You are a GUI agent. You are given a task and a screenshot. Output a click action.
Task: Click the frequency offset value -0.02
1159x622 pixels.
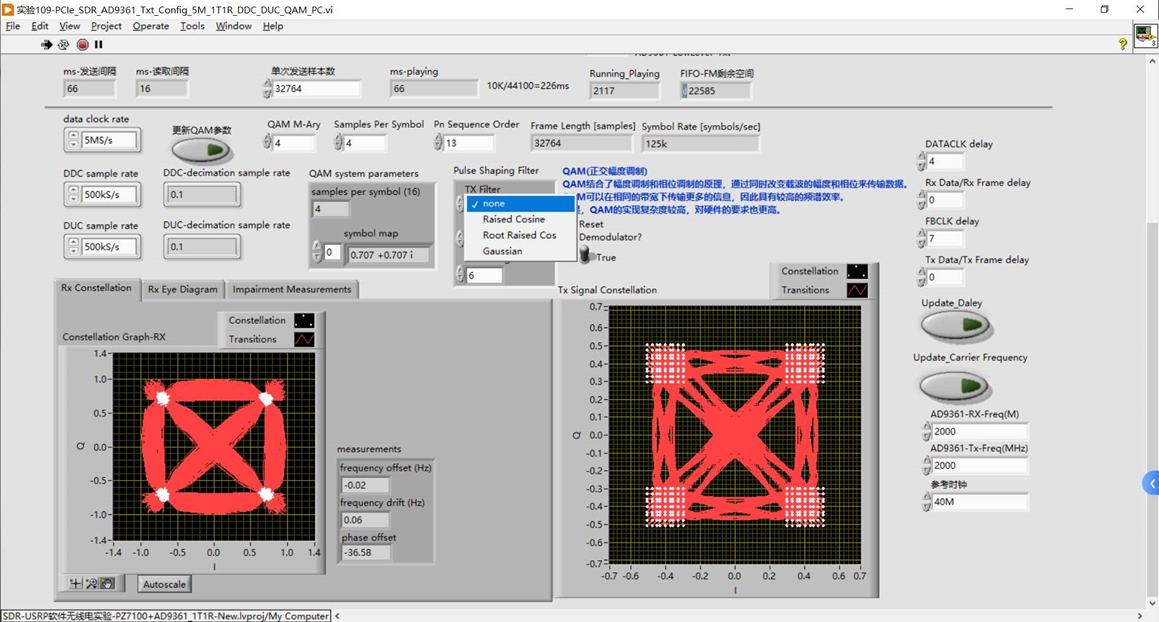click(365, 485)
